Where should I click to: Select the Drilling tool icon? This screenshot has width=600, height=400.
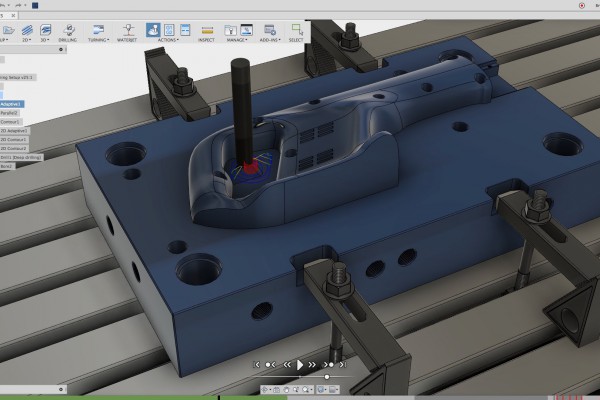68,30
